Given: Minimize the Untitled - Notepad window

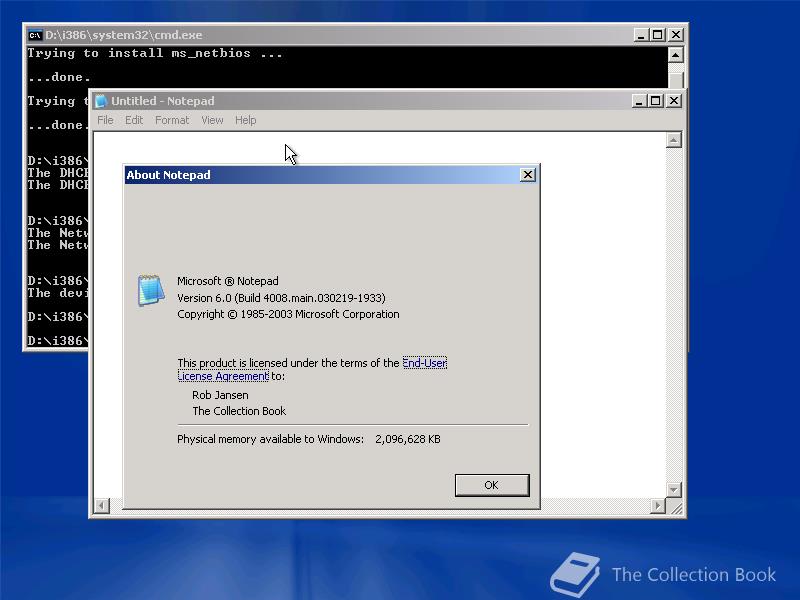Looking at the screenshot, I should pos(639,101).
